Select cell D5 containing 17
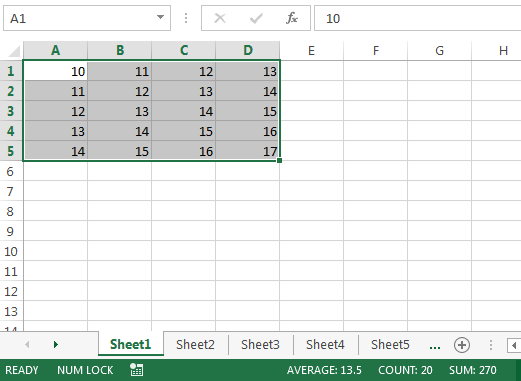Screen dimensions: 521x381 248,151
